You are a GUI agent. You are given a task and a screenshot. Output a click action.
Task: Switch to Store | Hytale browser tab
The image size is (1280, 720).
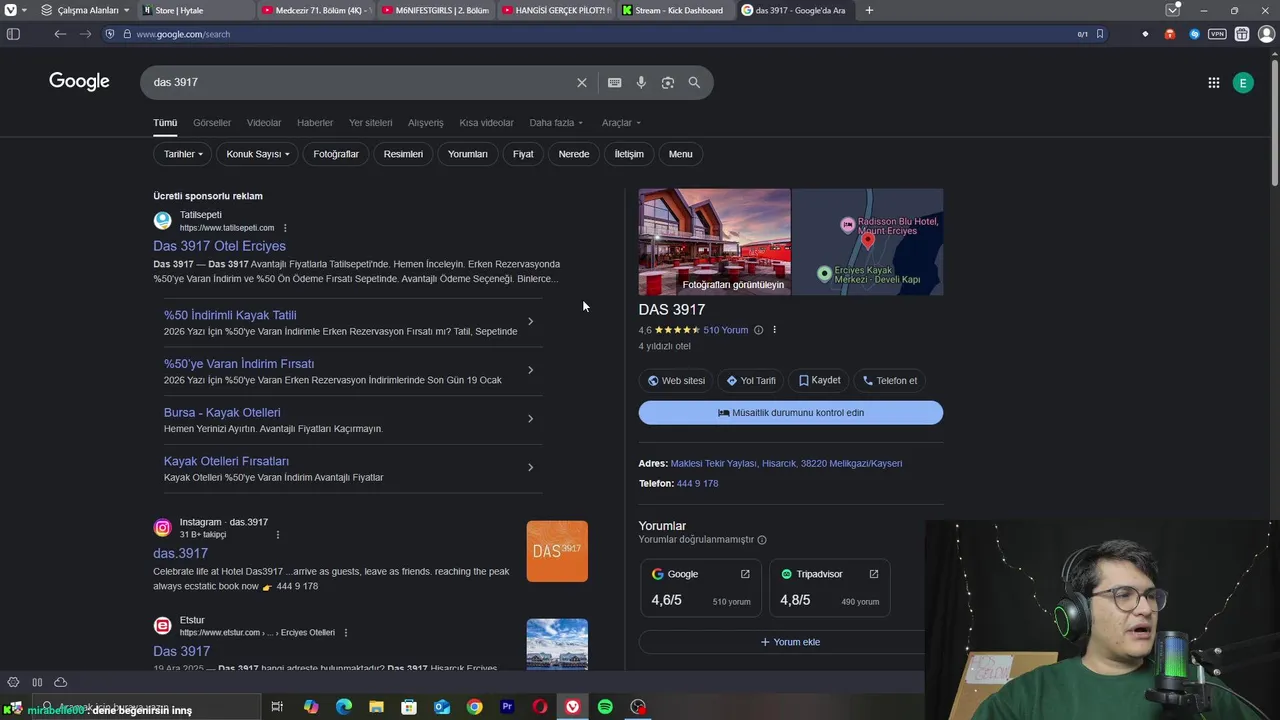[196, 10]
